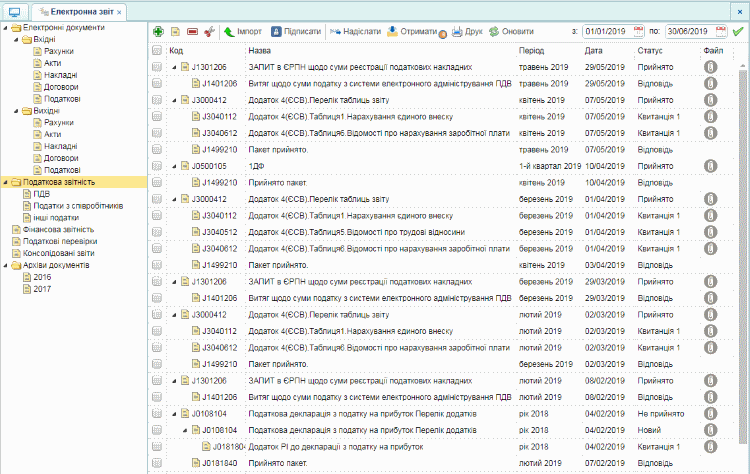Click the Імпорт toolbar button
Image resolution: width=750 pixels, height=474 pixels.
pos(243,32)
